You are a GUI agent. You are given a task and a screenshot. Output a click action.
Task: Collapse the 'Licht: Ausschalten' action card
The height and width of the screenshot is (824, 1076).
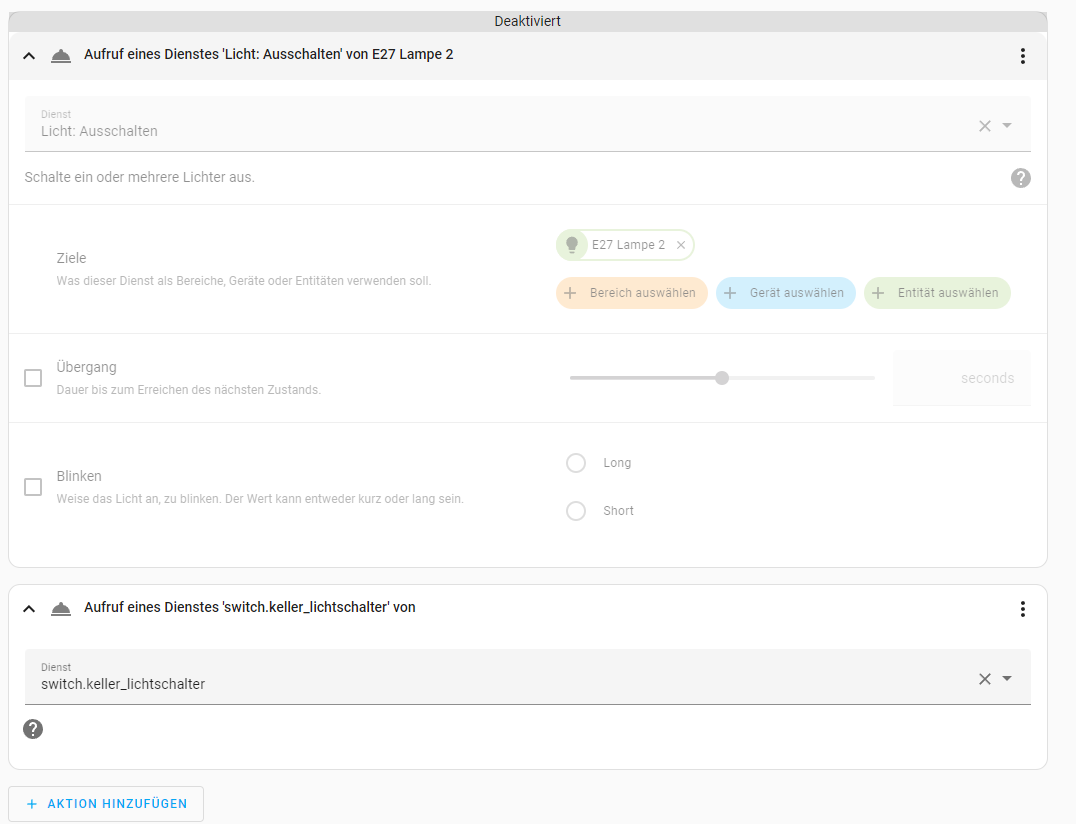click(29, 55)
